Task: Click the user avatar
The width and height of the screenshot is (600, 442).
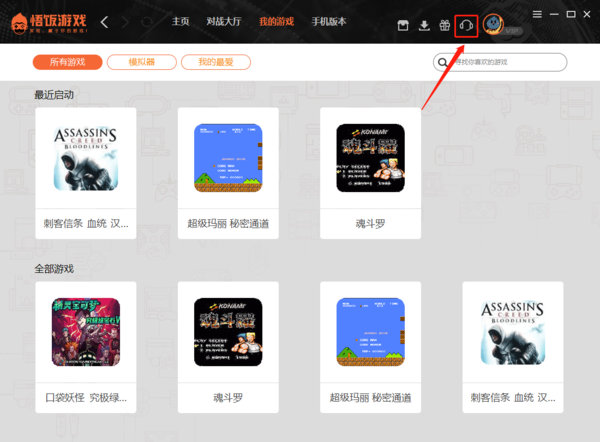Action: coord(493,24)
